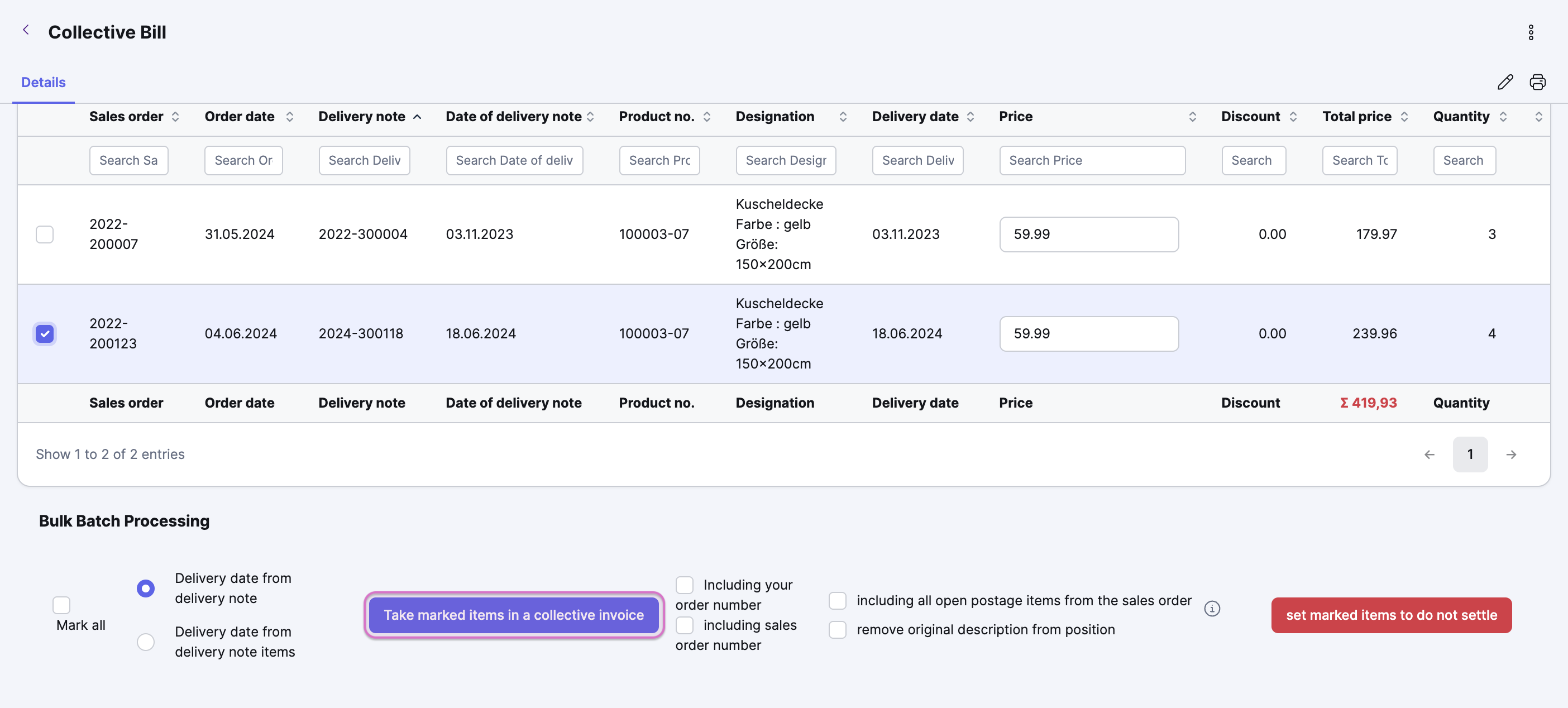Viewport: 1568px width, 708px height.
Task: Check the row for sales order 2022-200007
Action: tap(45, 235)
